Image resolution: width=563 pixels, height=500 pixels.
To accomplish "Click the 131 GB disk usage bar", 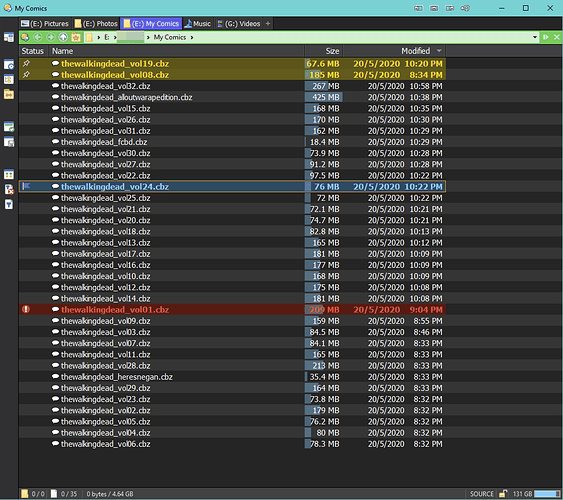I will pos(546,494).
